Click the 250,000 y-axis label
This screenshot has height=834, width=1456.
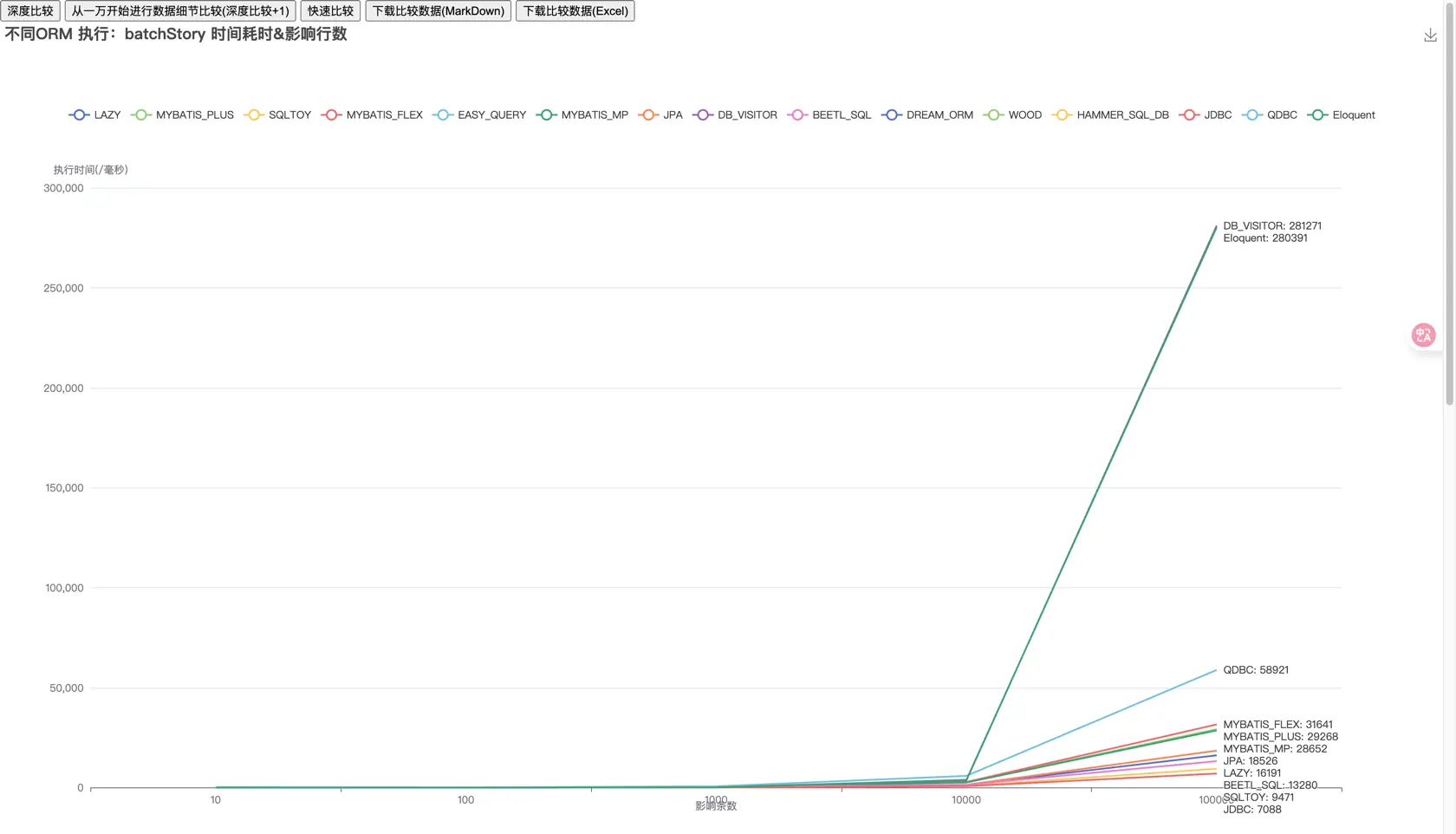[x=63, y=288]
